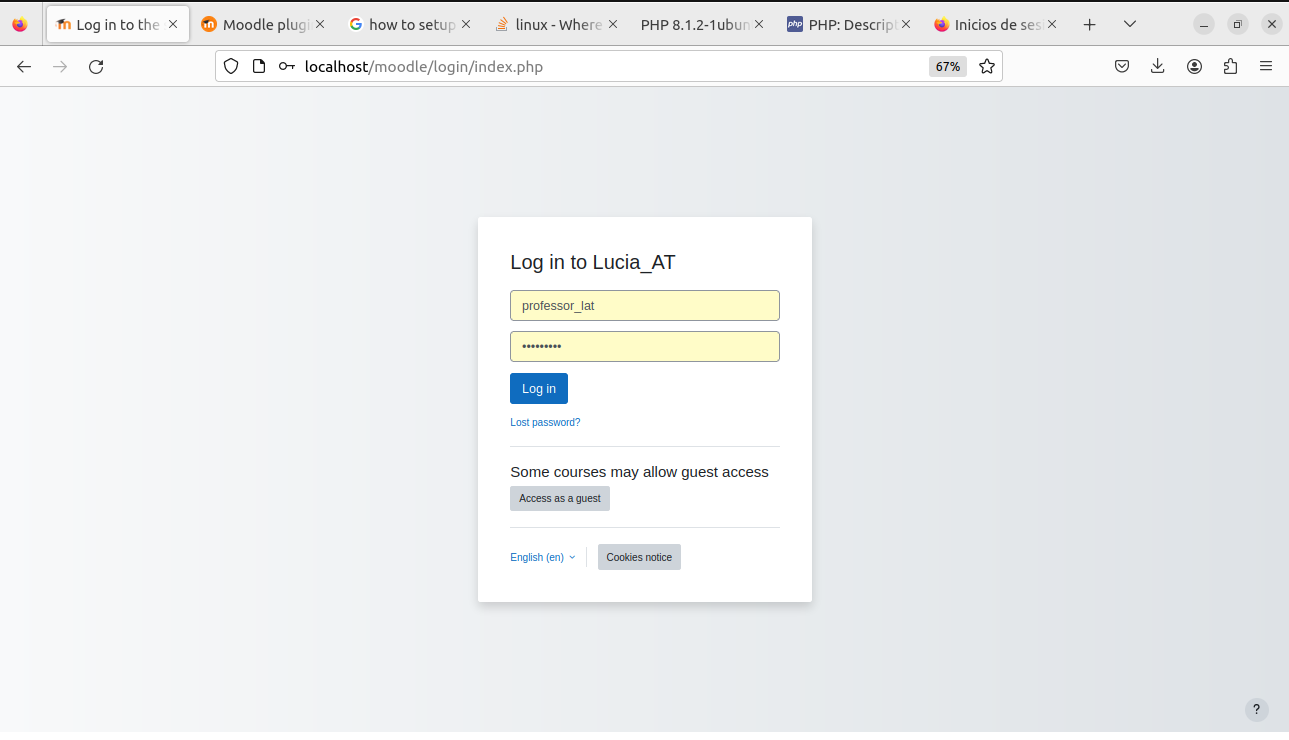Open the list all tabs dropdown
The height and width of the screenshot is (740, 1289).
[1130, 24]
